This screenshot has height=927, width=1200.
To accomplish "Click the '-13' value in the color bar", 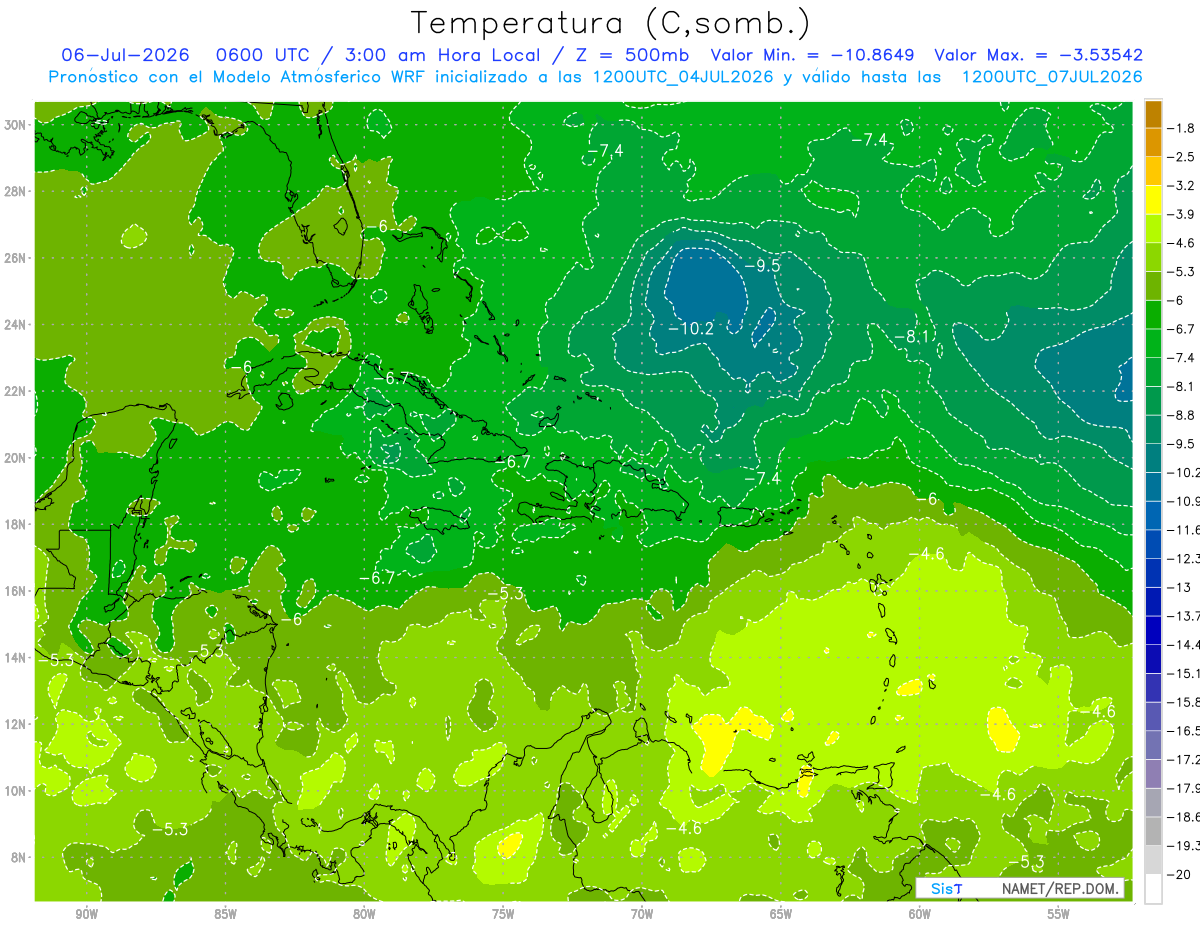I will click(x=1180, y=587).
